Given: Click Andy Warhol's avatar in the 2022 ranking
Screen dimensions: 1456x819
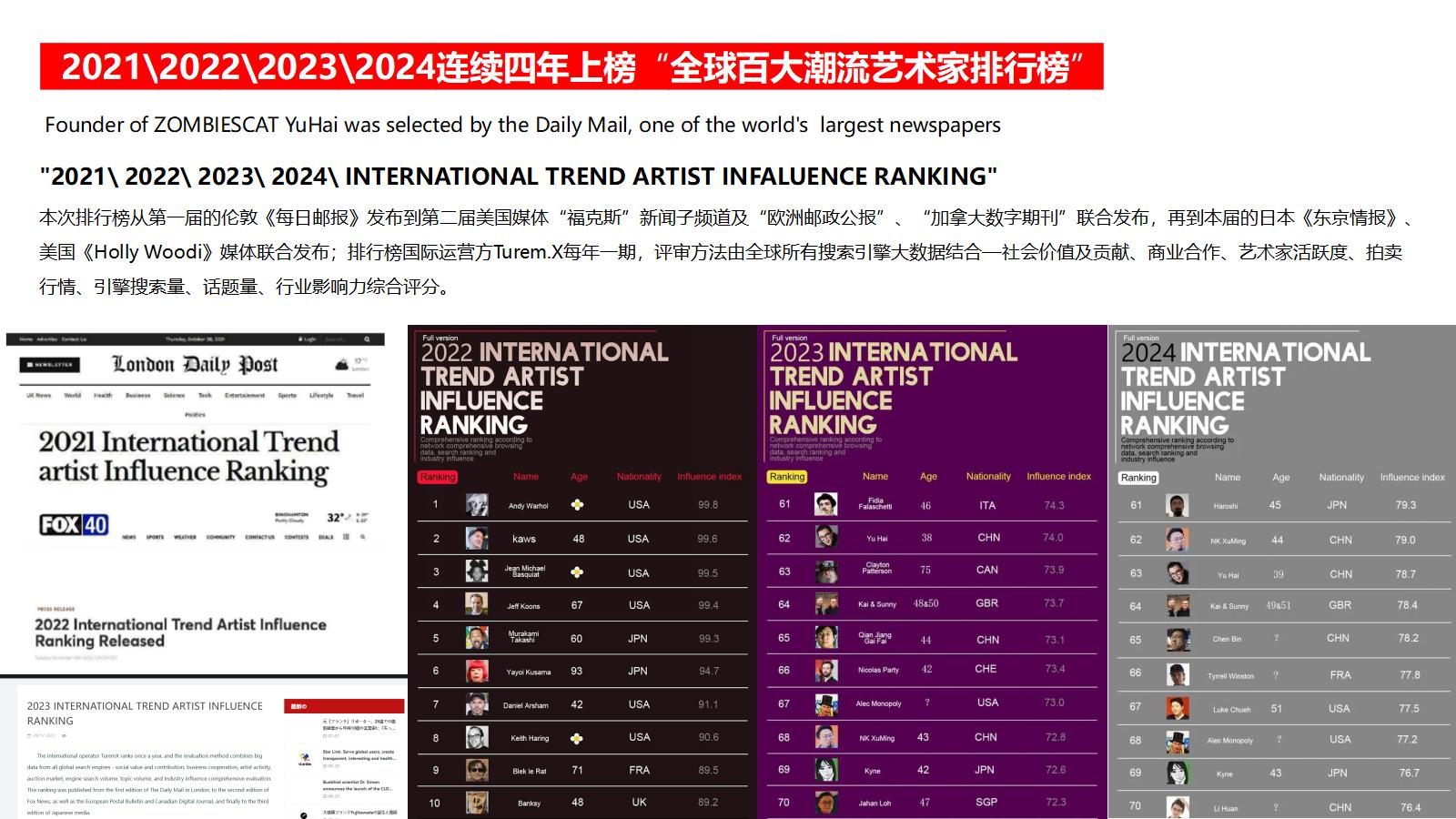Looking at the screenshot, I should 477,505.
